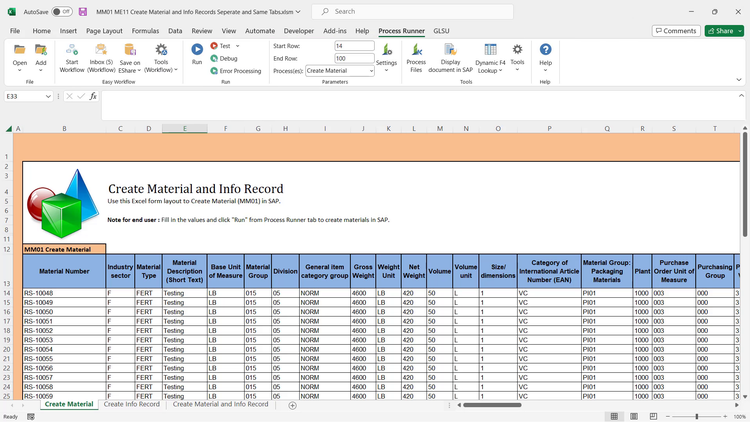Click the vertical scrollbar thumb
The height and width of the screenshot is (422, 750).
(x=745, y=184)
